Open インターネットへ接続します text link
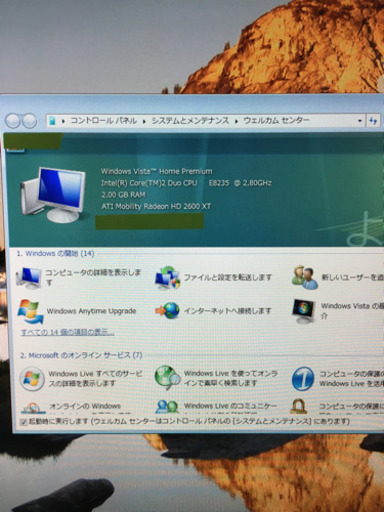 pos(228,311)
